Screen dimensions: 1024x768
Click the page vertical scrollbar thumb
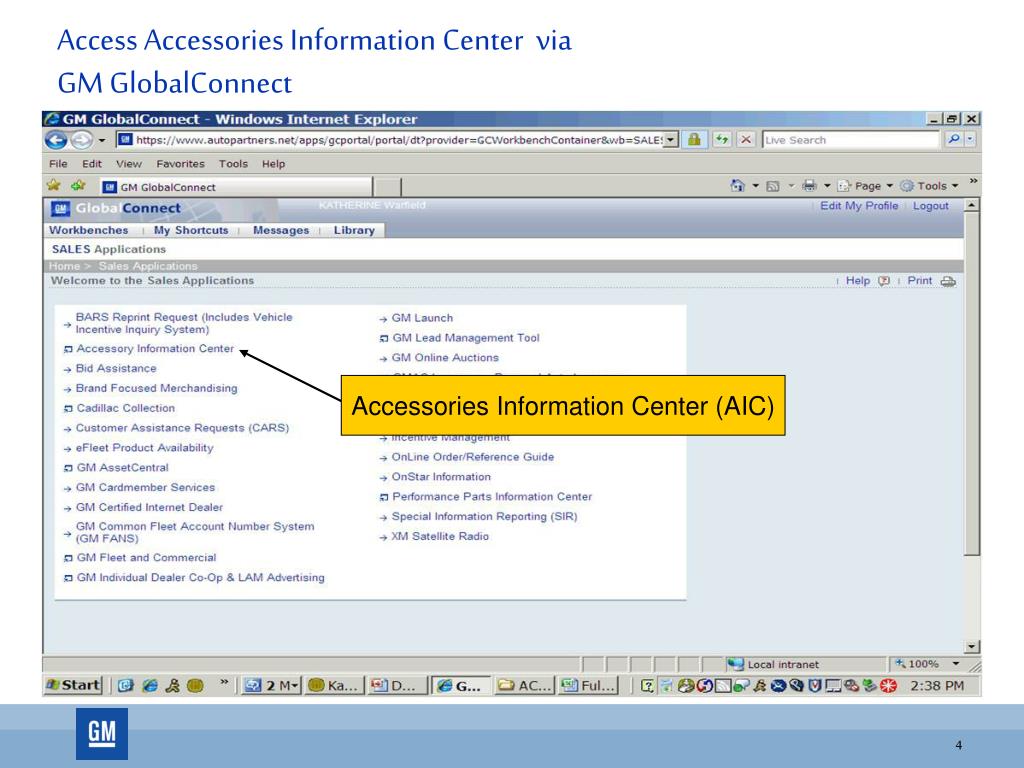972,383
